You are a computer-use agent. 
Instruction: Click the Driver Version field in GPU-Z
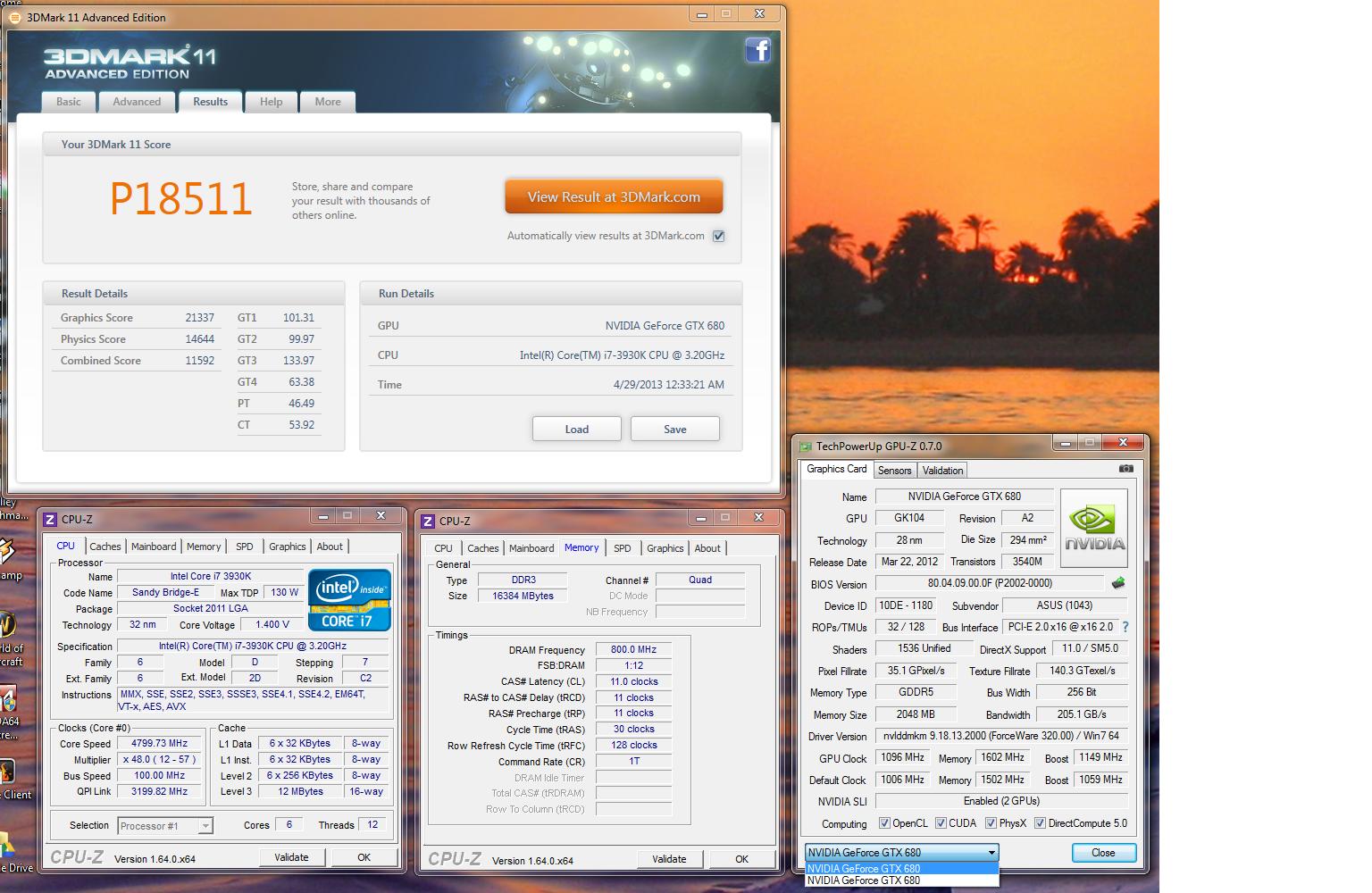(x=1000, y=737)
